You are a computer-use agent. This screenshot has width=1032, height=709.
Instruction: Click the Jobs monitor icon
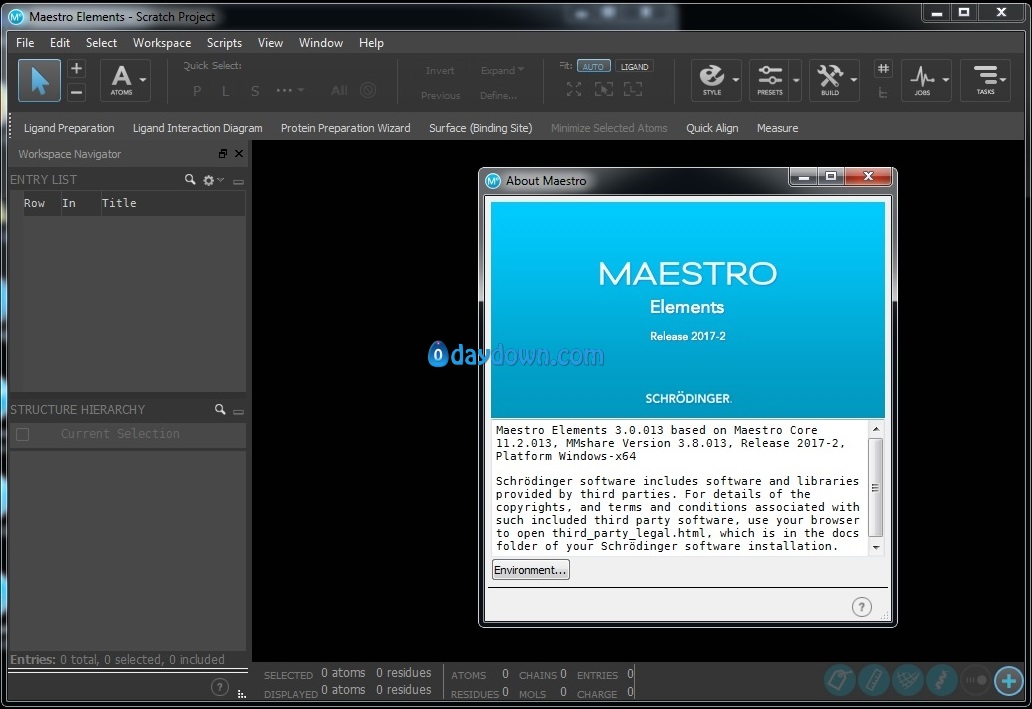[922, 80]
